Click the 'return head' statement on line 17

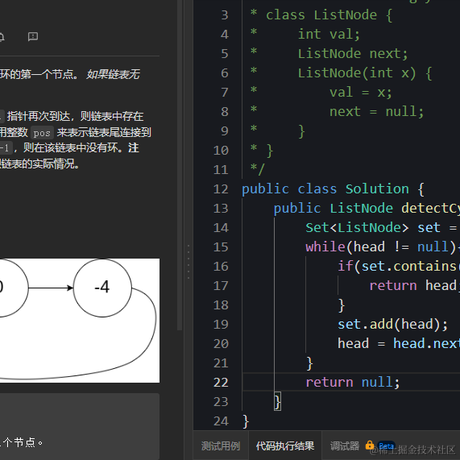(x=413, y=285)
